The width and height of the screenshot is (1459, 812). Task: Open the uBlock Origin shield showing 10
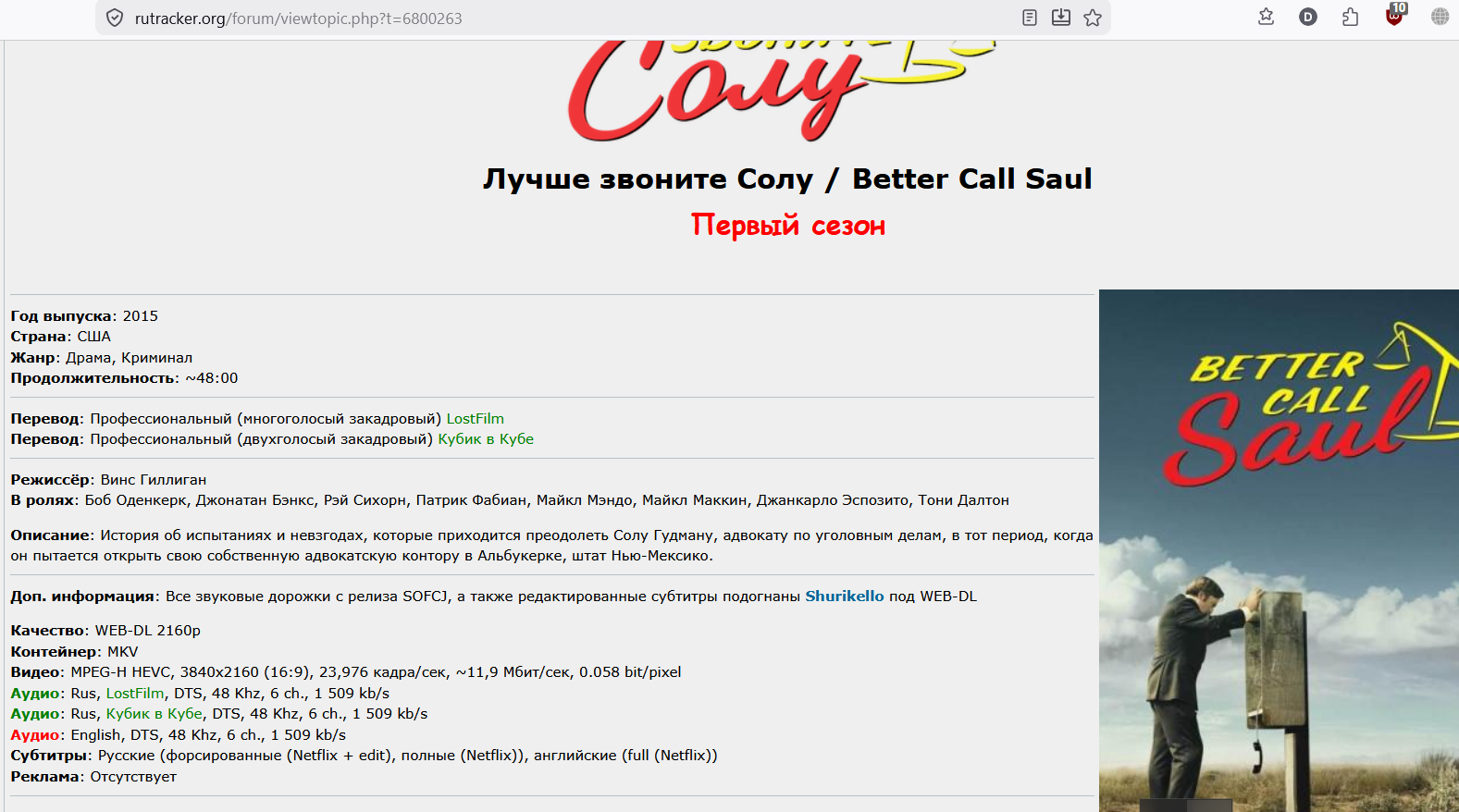1395,15
